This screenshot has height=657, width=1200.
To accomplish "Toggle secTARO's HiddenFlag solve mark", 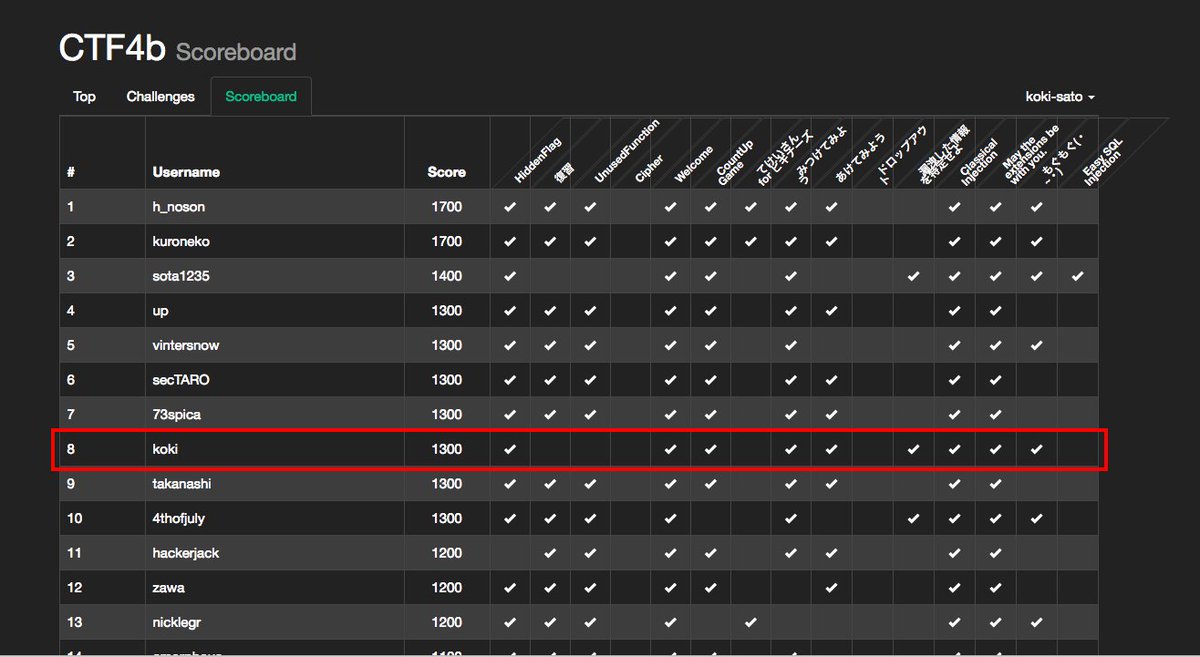I will (x=510, y=379).
